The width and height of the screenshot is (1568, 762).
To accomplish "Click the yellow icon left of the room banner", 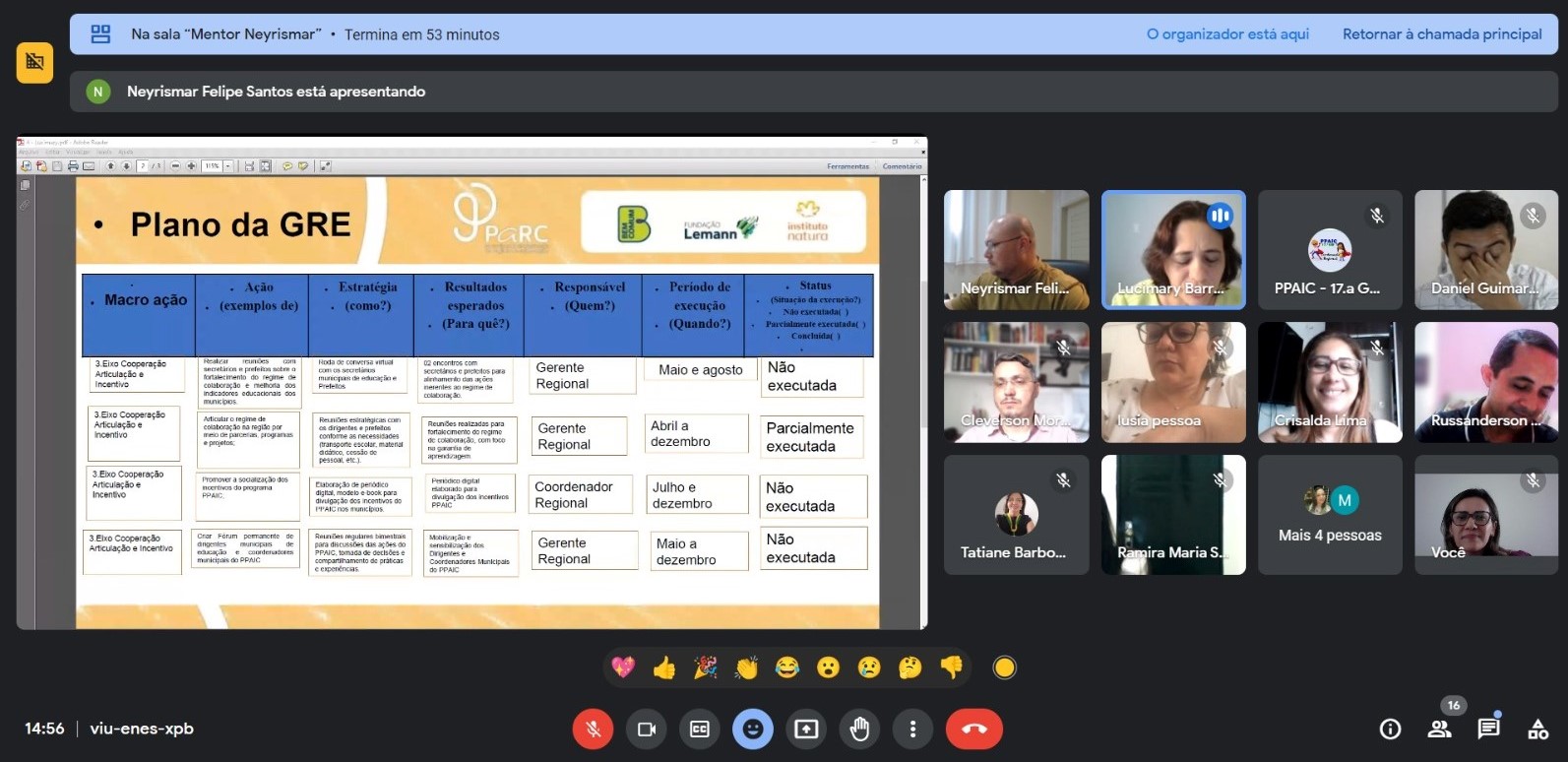I will [34, 63].
